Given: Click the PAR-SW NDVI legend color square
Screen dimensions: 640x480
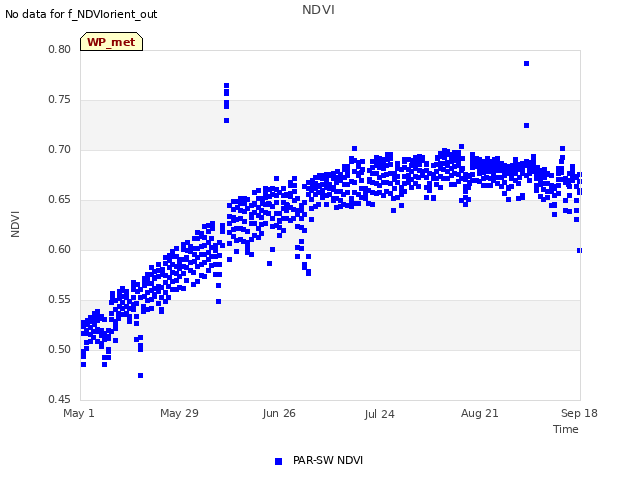Looking at the screenshot, I should (278, 461).
